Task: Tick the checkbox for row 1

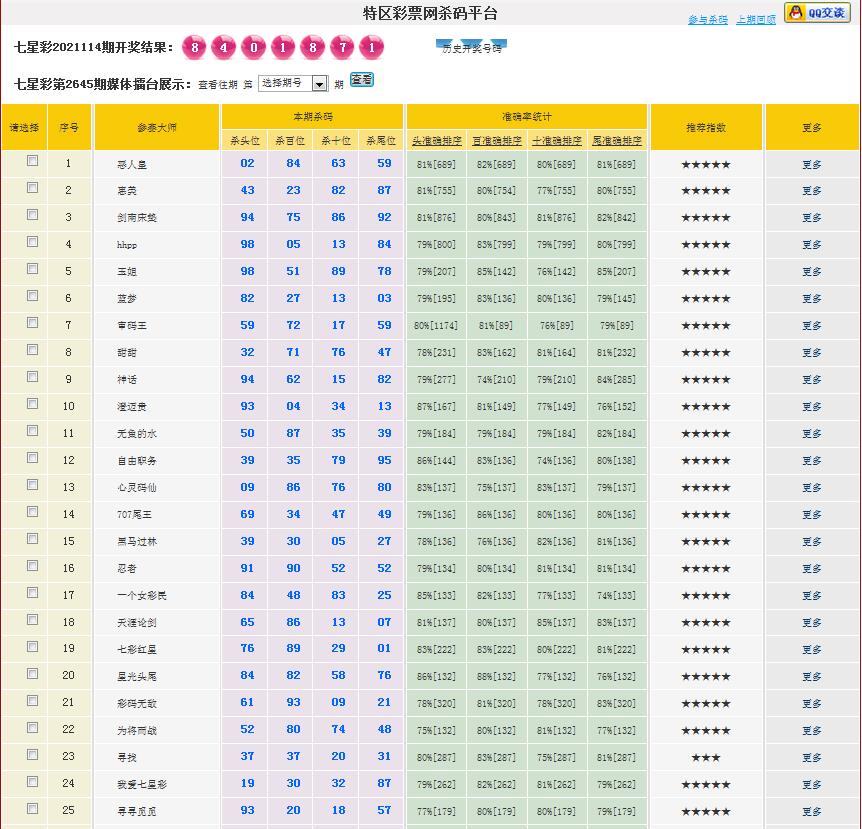Action: 33,161
